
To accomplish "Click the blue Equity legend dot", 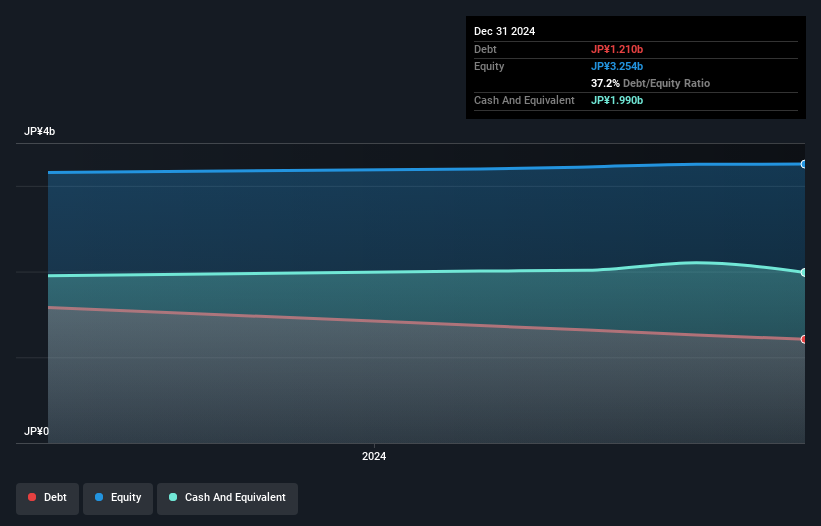I will pyautogui.click(x=99, y=497).
